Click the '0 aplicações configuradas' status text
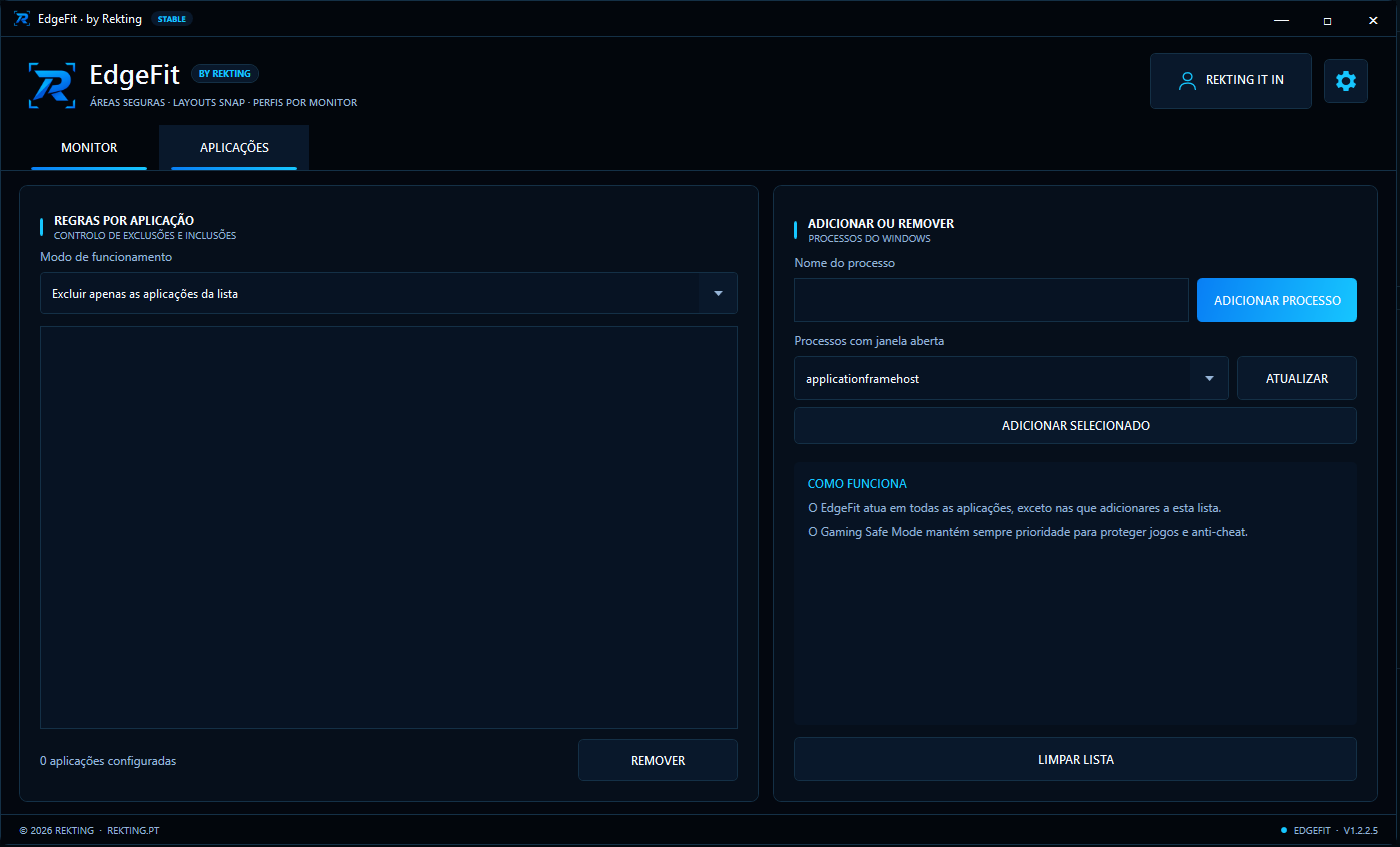 [x=108, y=761]
